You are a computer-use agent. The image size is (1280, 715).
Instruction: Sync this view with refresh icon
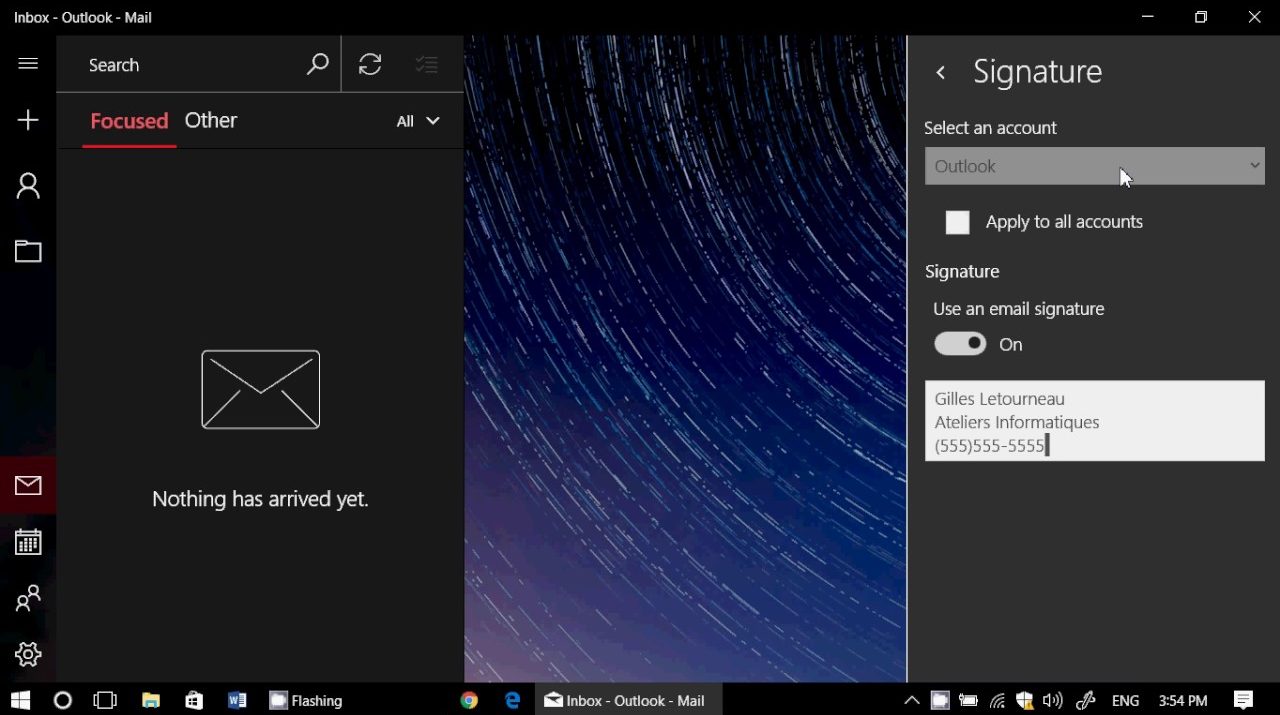[x=370, y=65]
